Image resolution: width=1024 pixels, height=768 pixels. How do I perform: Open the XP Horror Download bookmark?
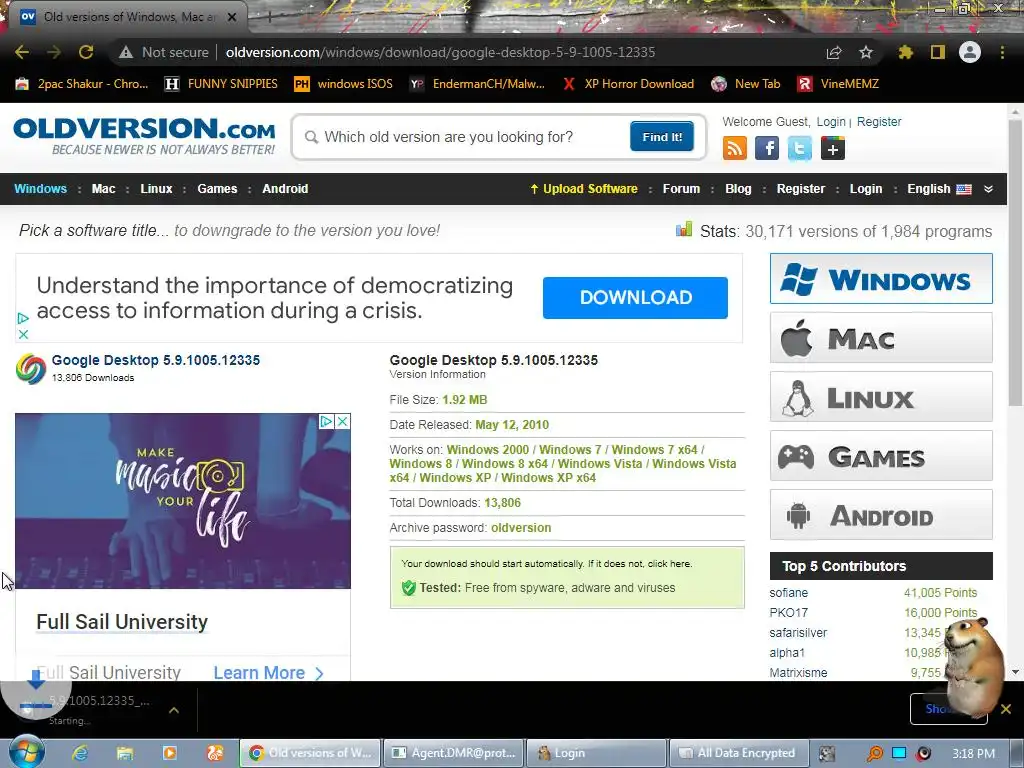click(x=629, y=84)
